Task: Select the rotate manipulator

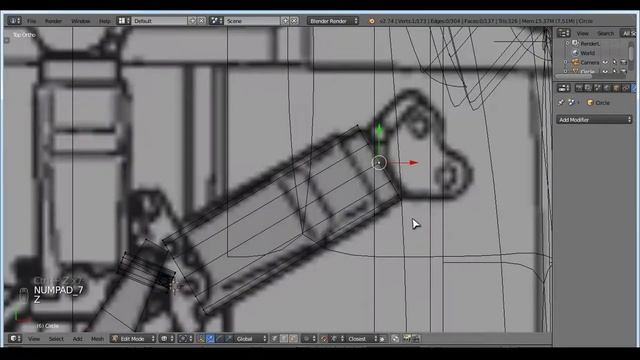Action: point(220,339)
